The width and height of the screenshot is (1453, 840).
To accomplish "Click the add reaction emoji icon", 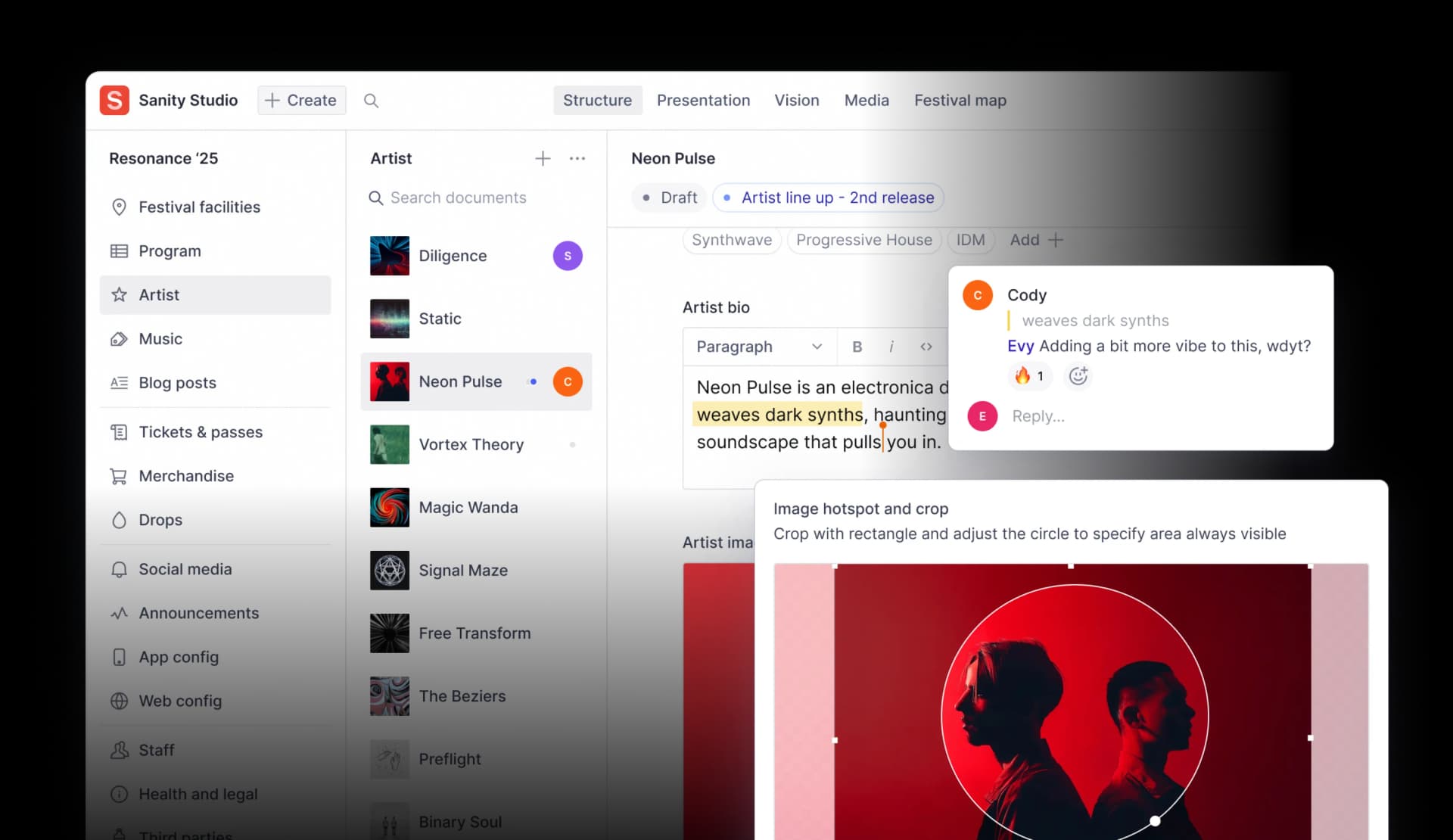I will tap(1078, 375).
